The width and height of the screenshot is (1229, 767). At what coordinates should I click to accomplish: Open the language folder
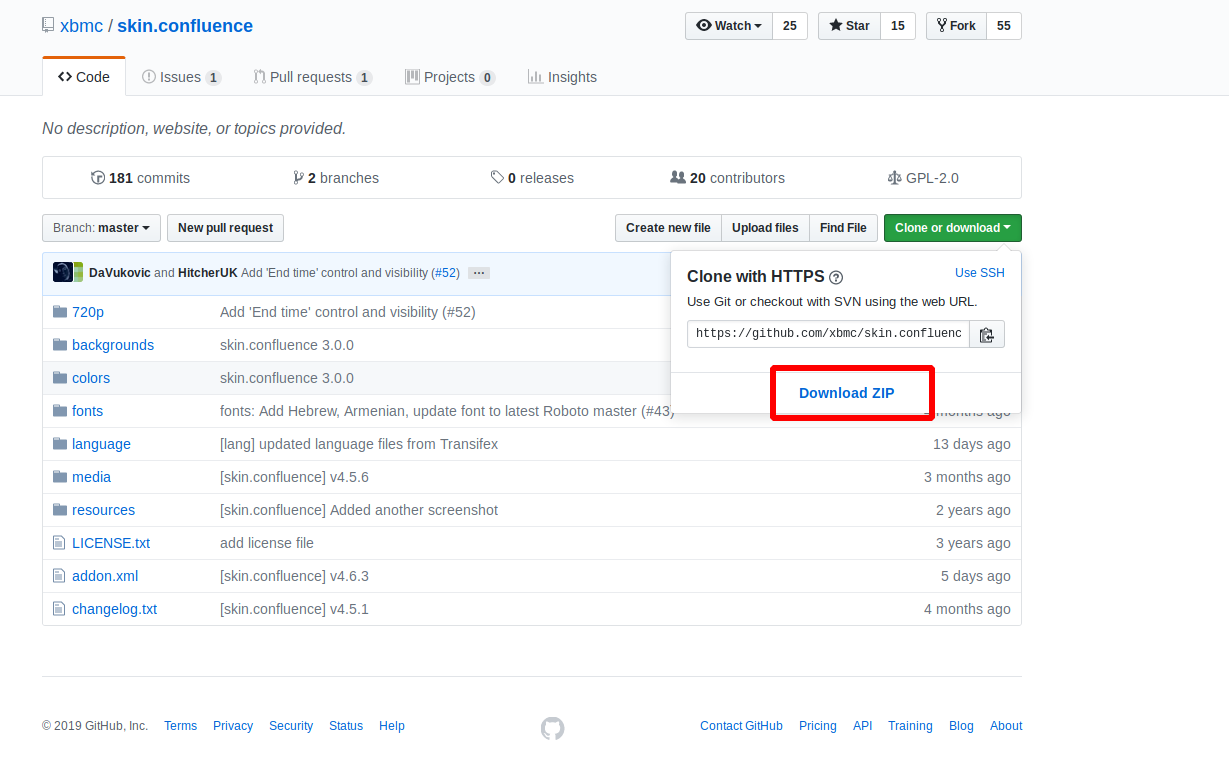pyautogui.click(x=101, y=444)
